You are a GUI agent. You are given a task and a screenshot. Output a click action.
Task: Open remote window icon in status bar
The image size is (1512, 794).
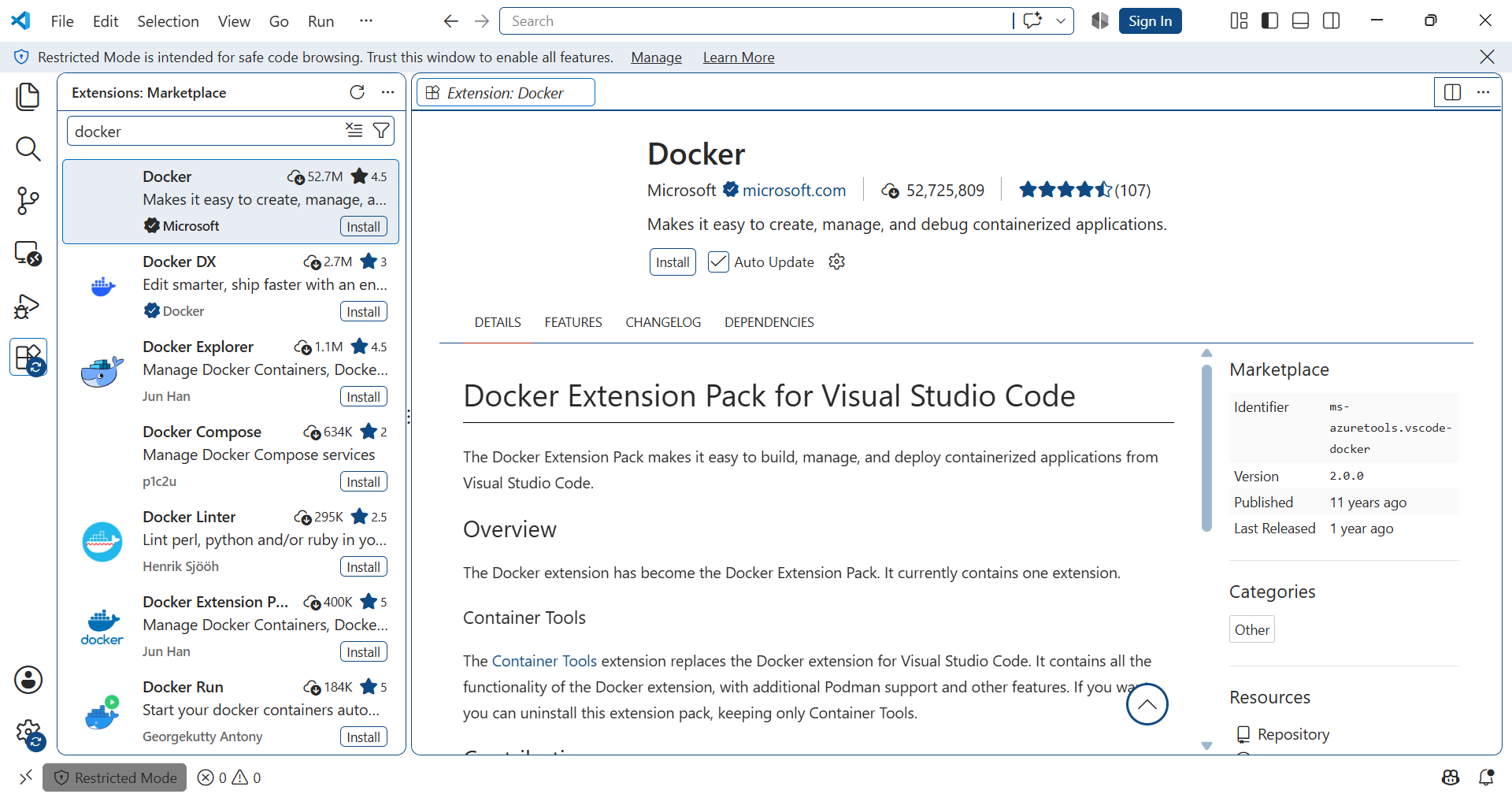pos(25,777)
